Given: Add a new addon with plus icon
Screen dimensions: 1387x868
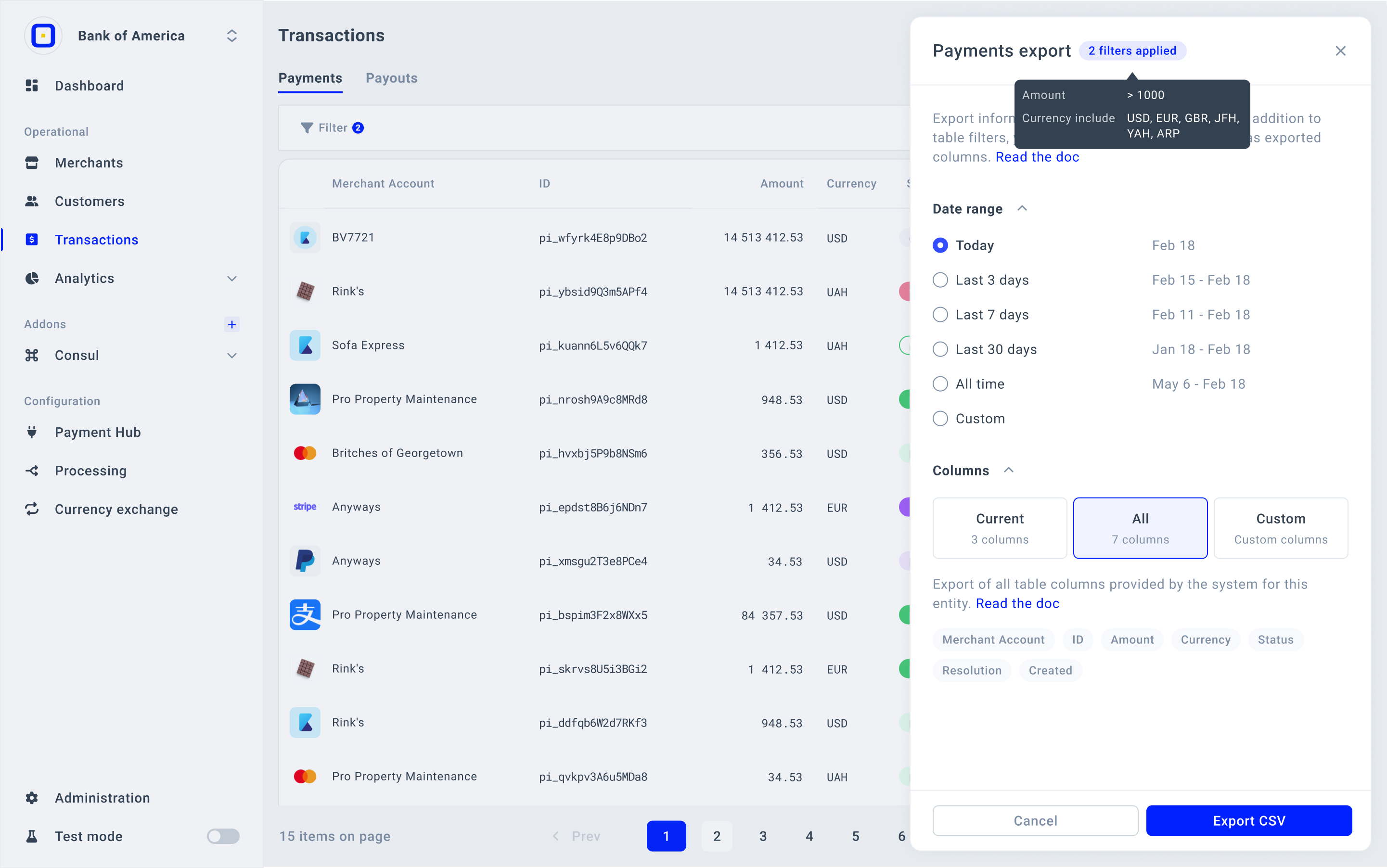Looking at the screenshot, I should (232, 324).
